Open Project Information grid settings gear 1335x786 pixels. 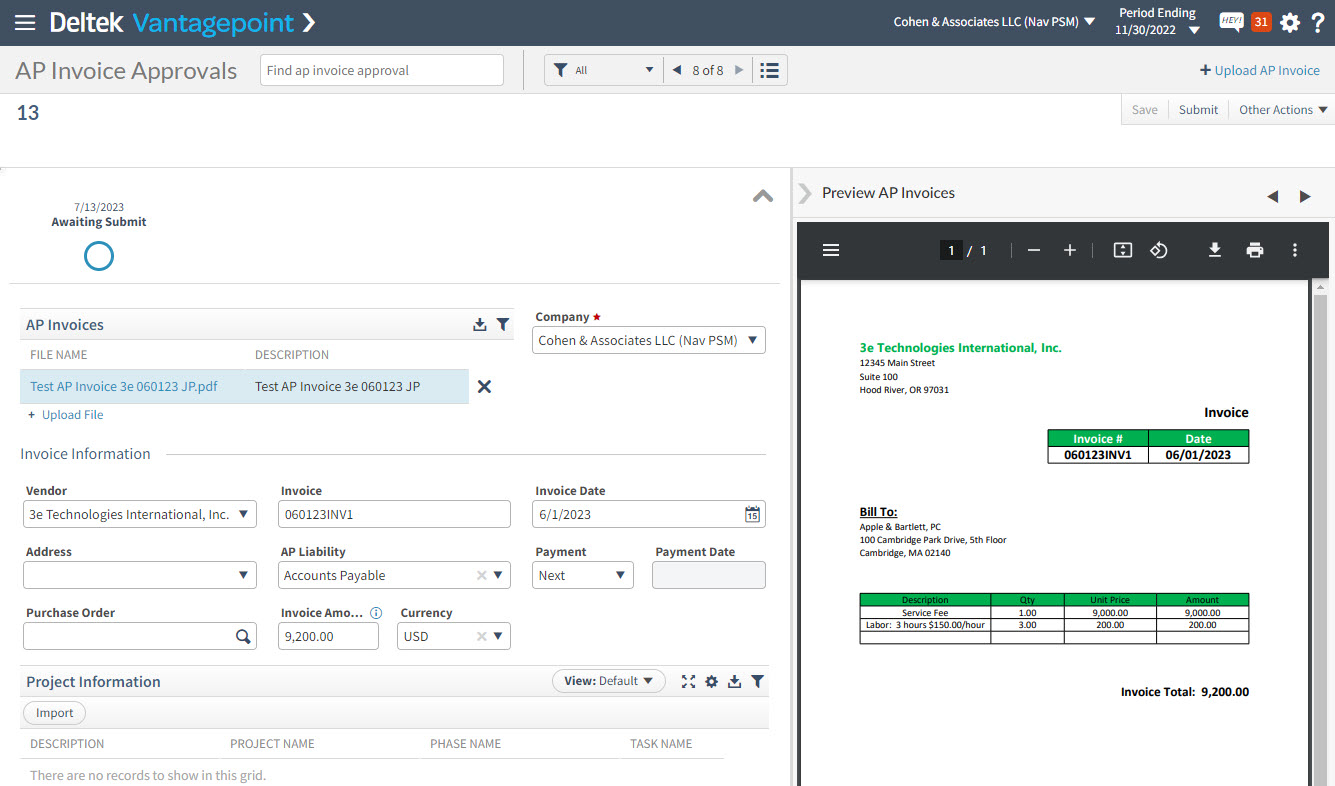[x=711, y=681]
